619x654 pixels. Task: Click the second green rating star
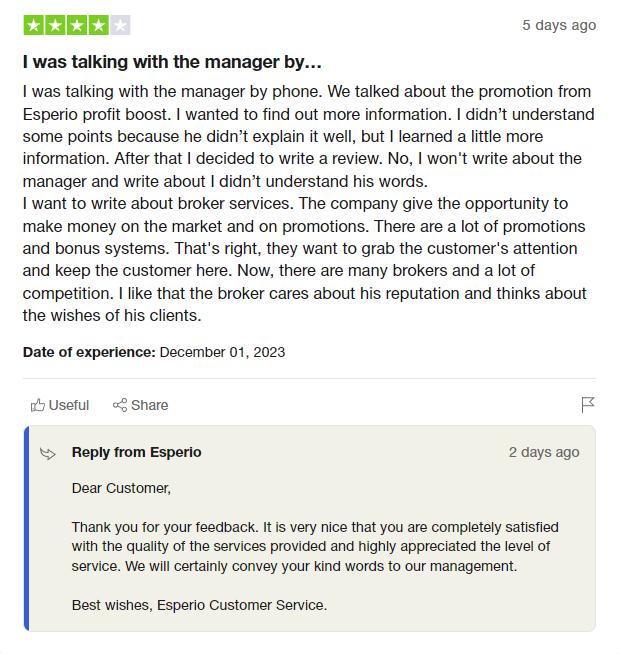point(55,25)
